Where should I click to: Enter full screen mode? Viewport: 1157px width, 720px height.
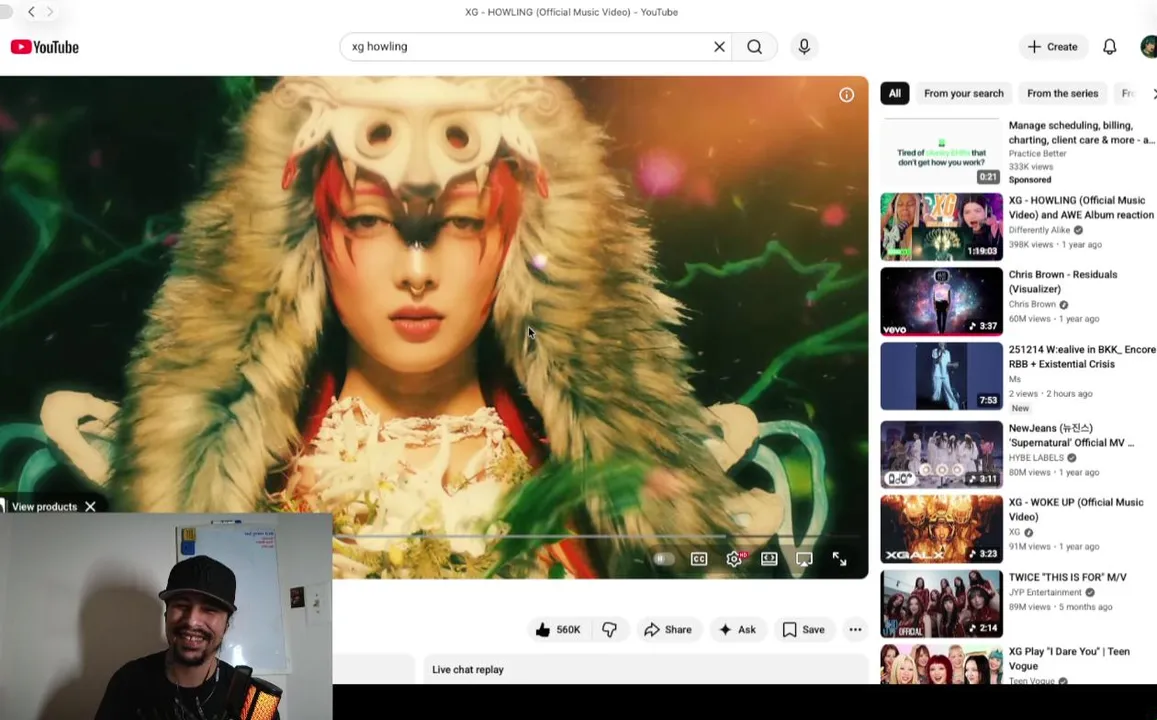tap(840, 558)
